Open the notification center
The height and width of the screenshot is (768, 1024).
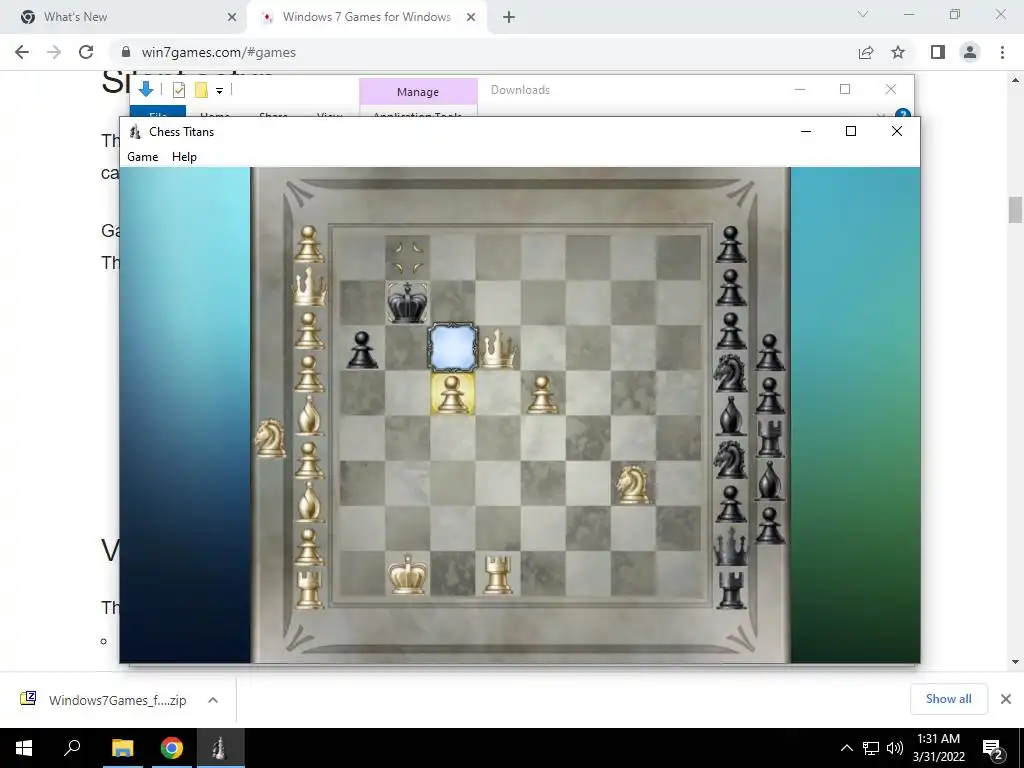point(993,748)
